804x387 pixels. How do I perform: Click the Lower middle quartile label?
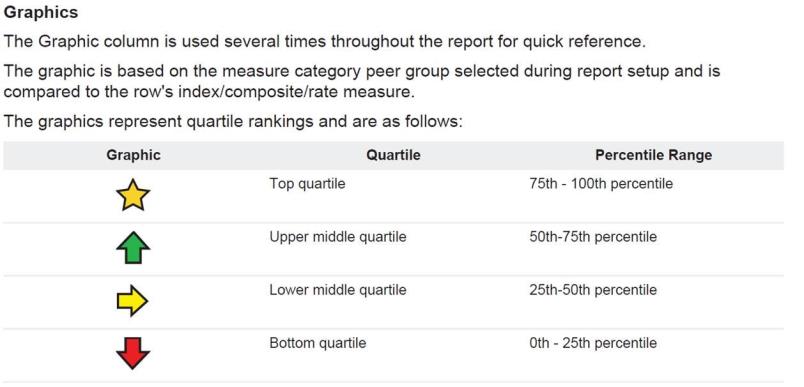(338, 290)
